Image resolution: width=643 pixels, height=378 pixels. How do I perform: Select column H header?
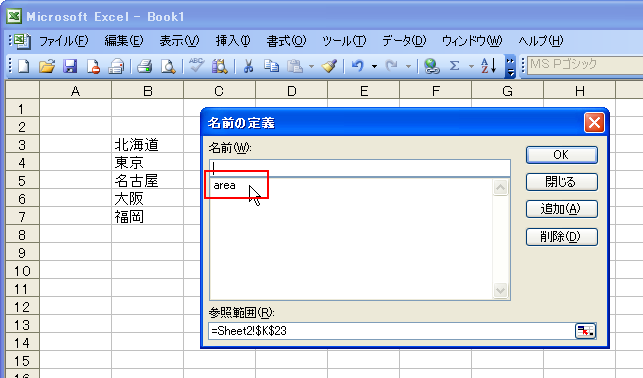tap(579, 90)
